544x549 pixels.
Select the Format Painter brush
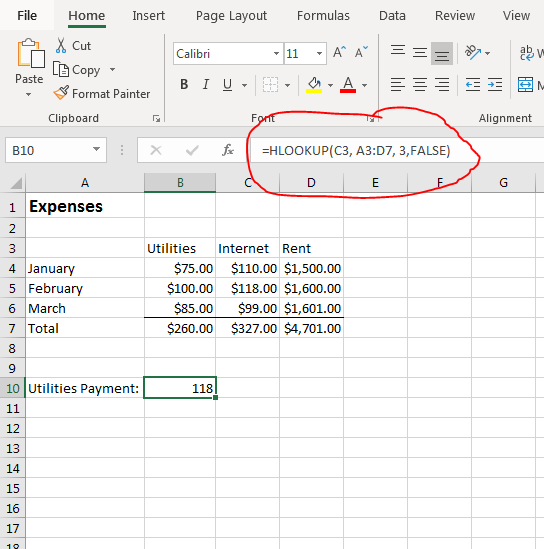tap(61, 93)
